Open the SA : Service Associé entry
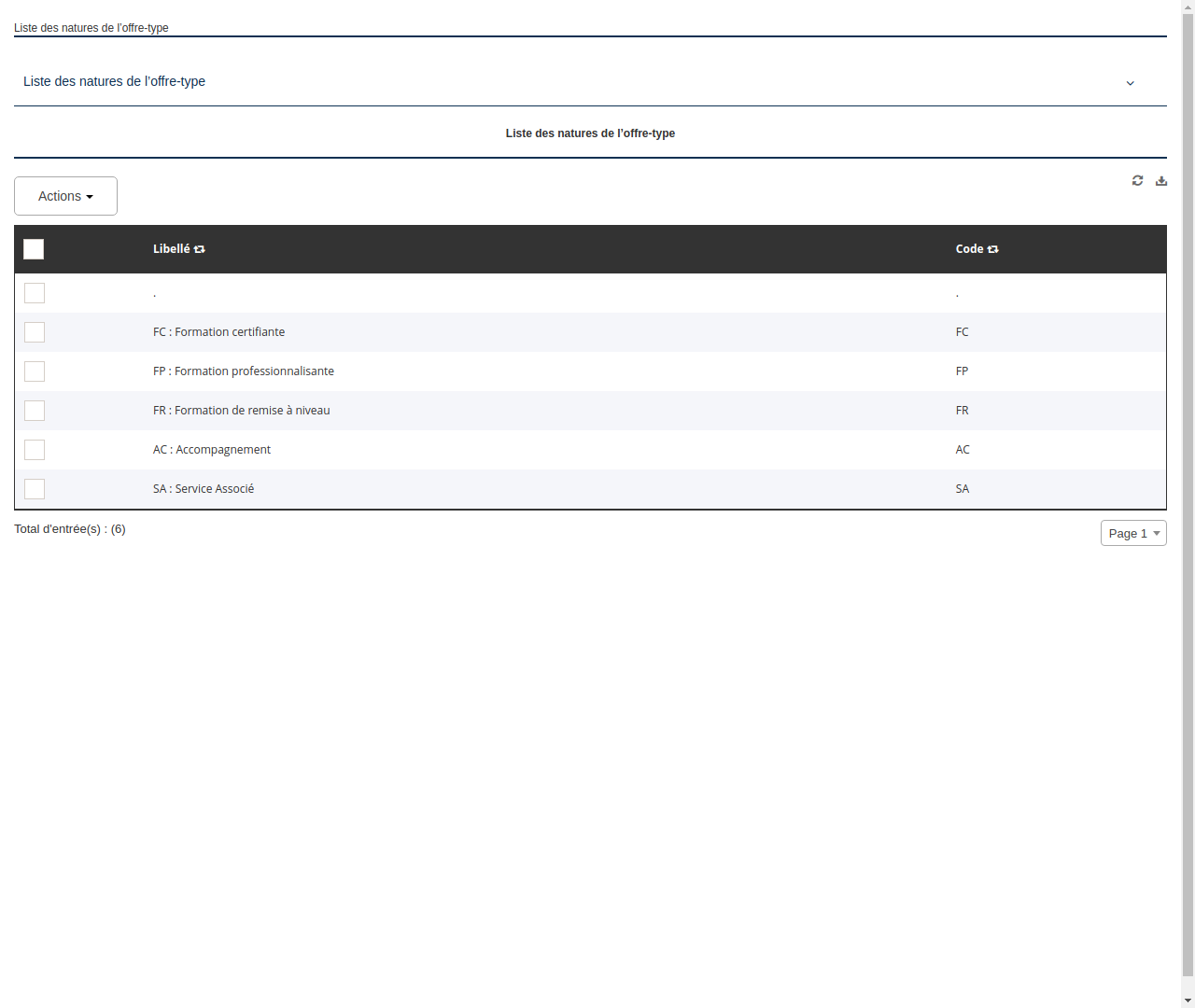Screen dimensions: 1195x1008 click(204, 488)
